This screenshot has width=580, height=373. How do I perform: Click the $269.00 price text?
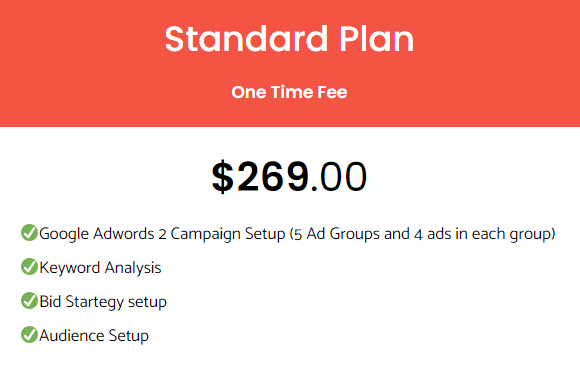[x=289, y=177]
